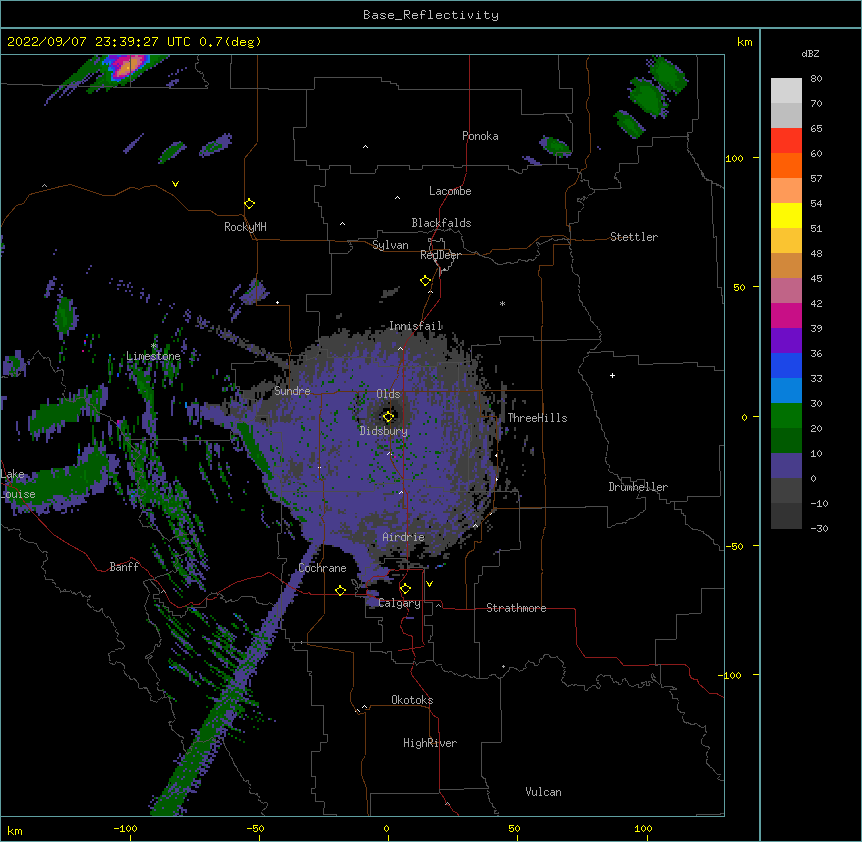This screenshot has height=842, width=862.
Task: Select the white caret marker west of Ponoka
Action: click(x=366, y=147)
